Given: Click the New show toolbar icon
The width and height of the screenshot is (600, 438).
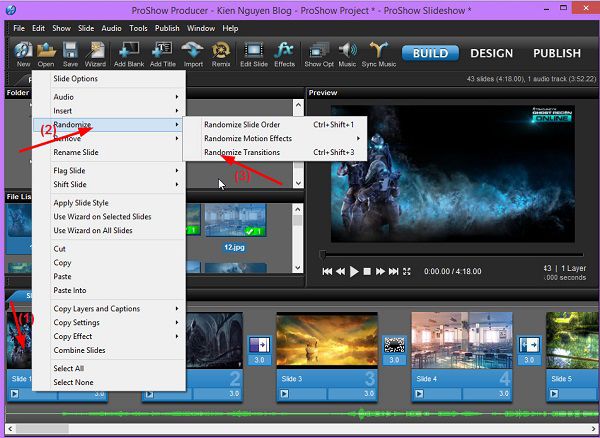Looking at the screenshot, I should coord(23,54).
